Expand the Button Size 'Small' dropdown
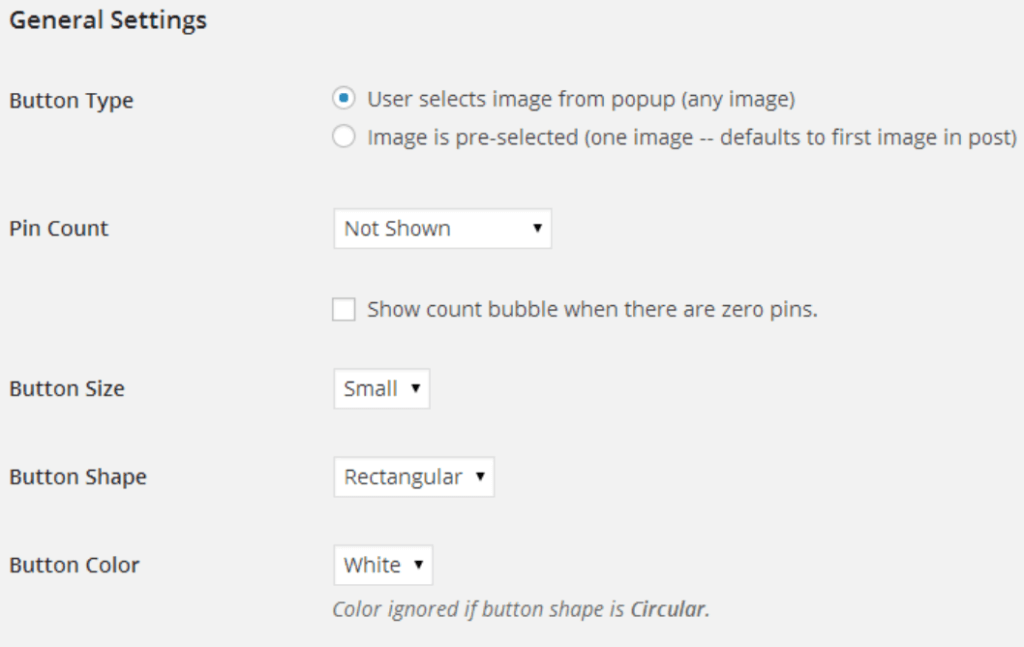This screenshot has width=1024, height=647. pos(381,388)
